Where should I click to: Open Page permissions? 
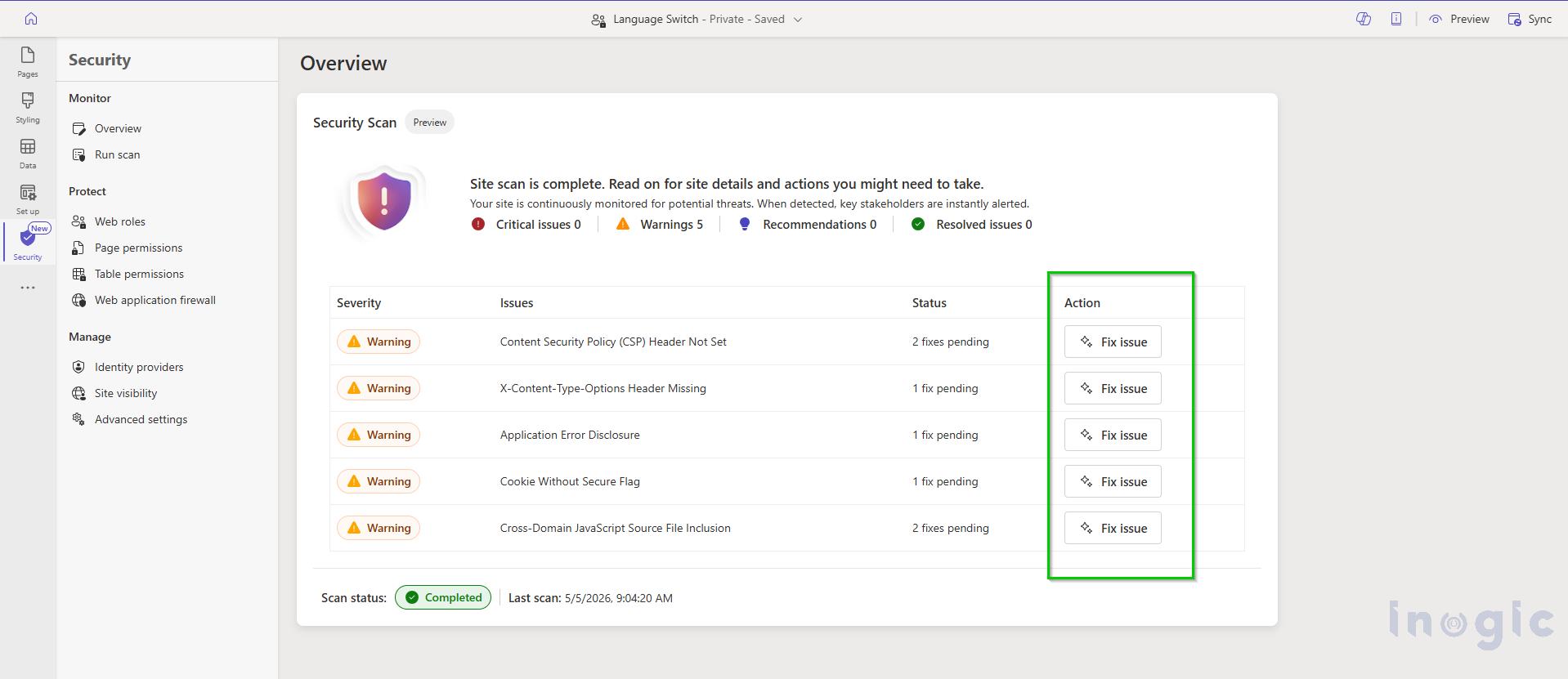coord(138,248)
